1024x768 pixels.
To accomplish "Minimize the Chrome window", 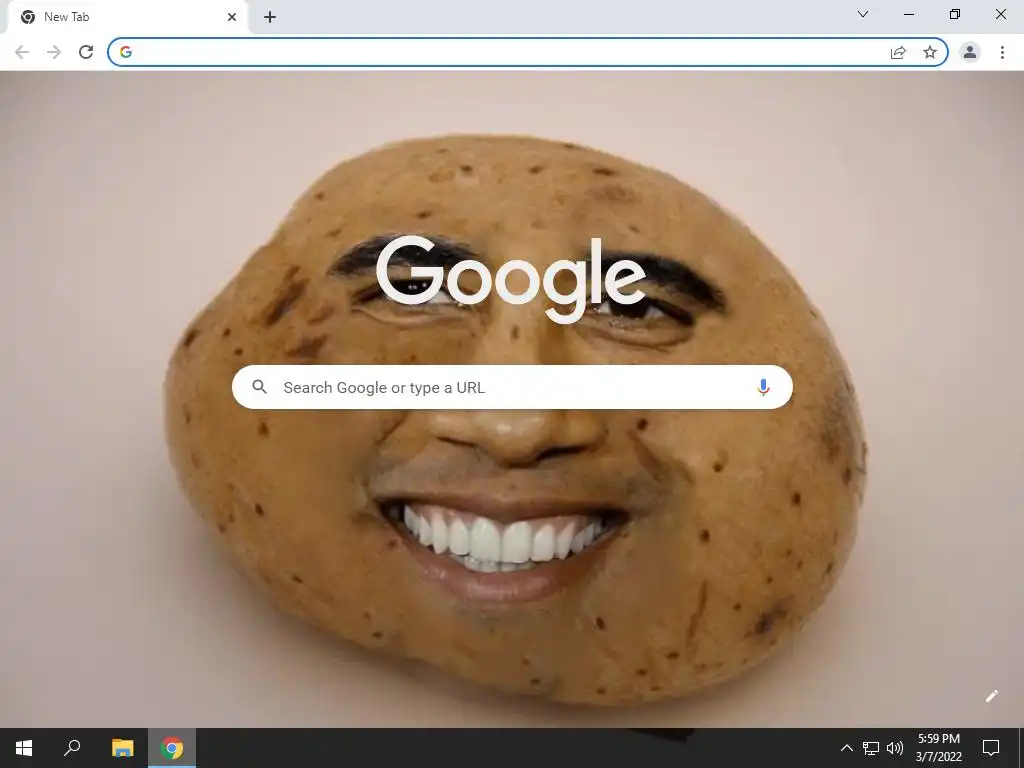I will [x=908, y=14].
